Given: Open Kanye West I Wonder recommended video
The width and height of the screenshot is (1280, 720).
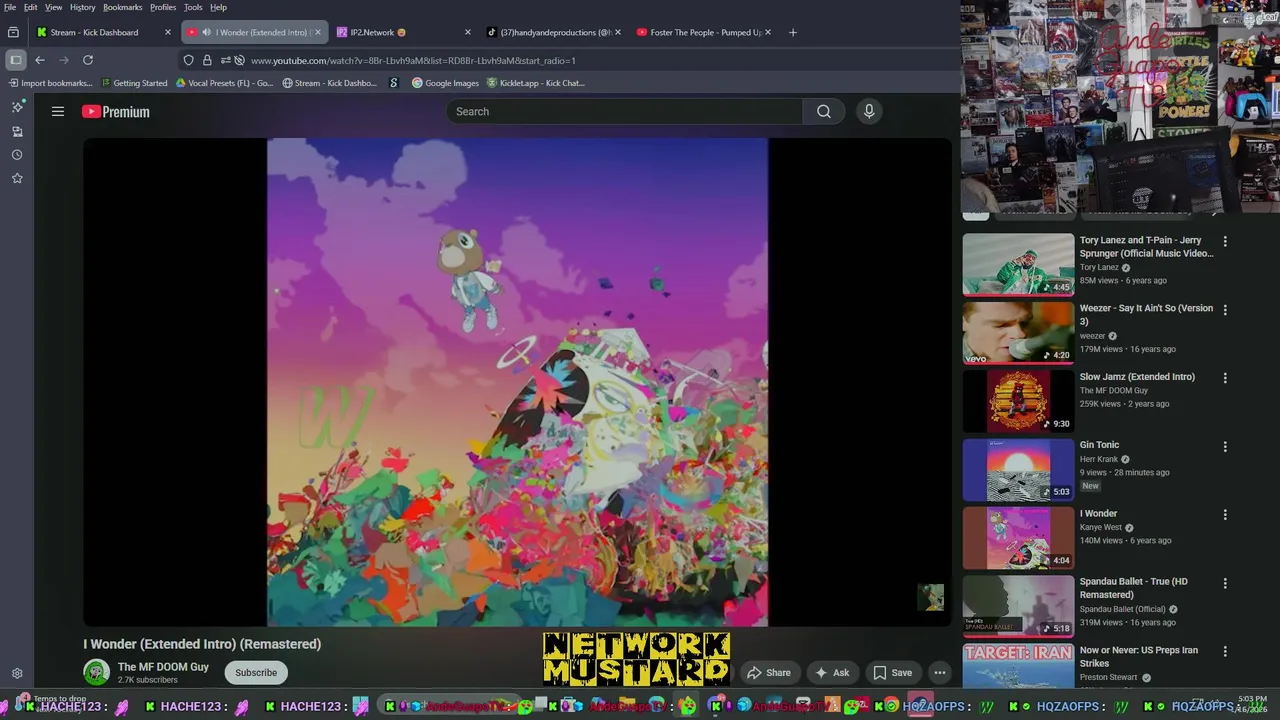Looking at the screenshot, I should point(1018,537).
